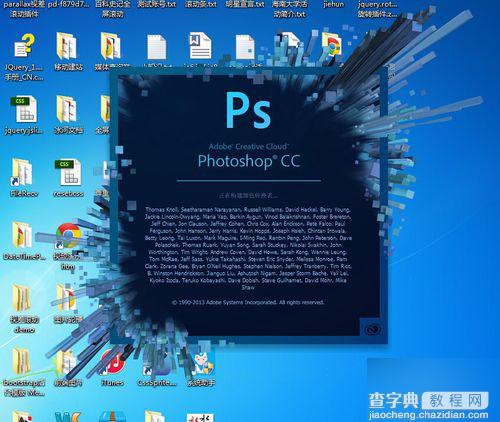Select the 移动建站 folder icon

(x=67, y=46)
